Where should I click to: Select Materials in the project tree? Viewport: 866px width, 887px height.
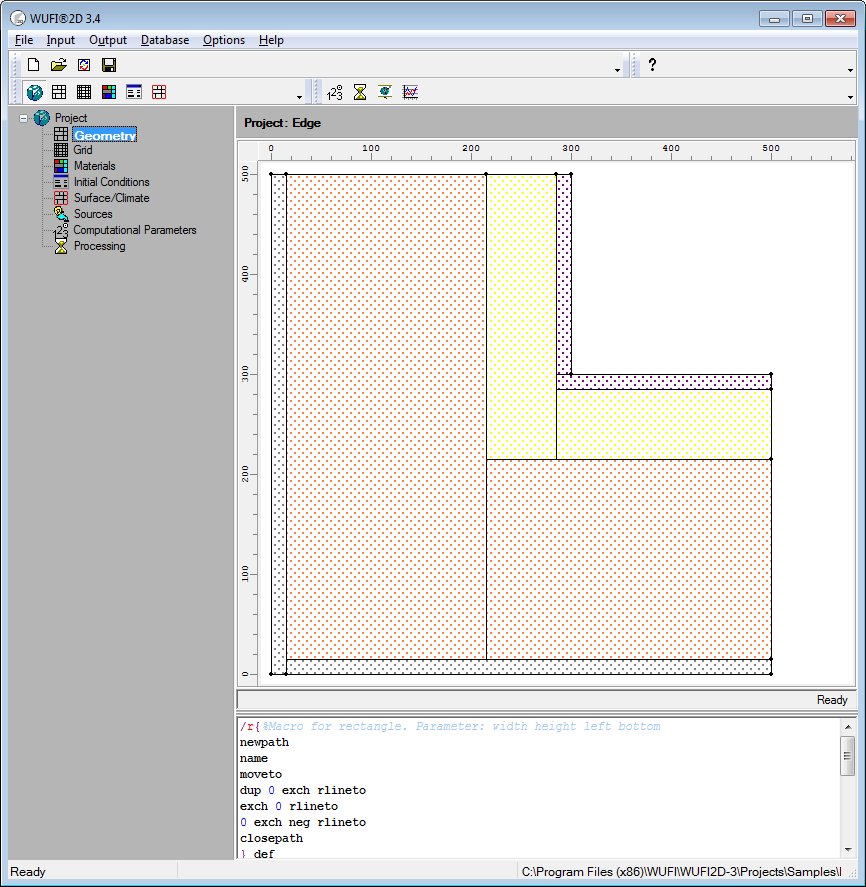tap(94, 166)
